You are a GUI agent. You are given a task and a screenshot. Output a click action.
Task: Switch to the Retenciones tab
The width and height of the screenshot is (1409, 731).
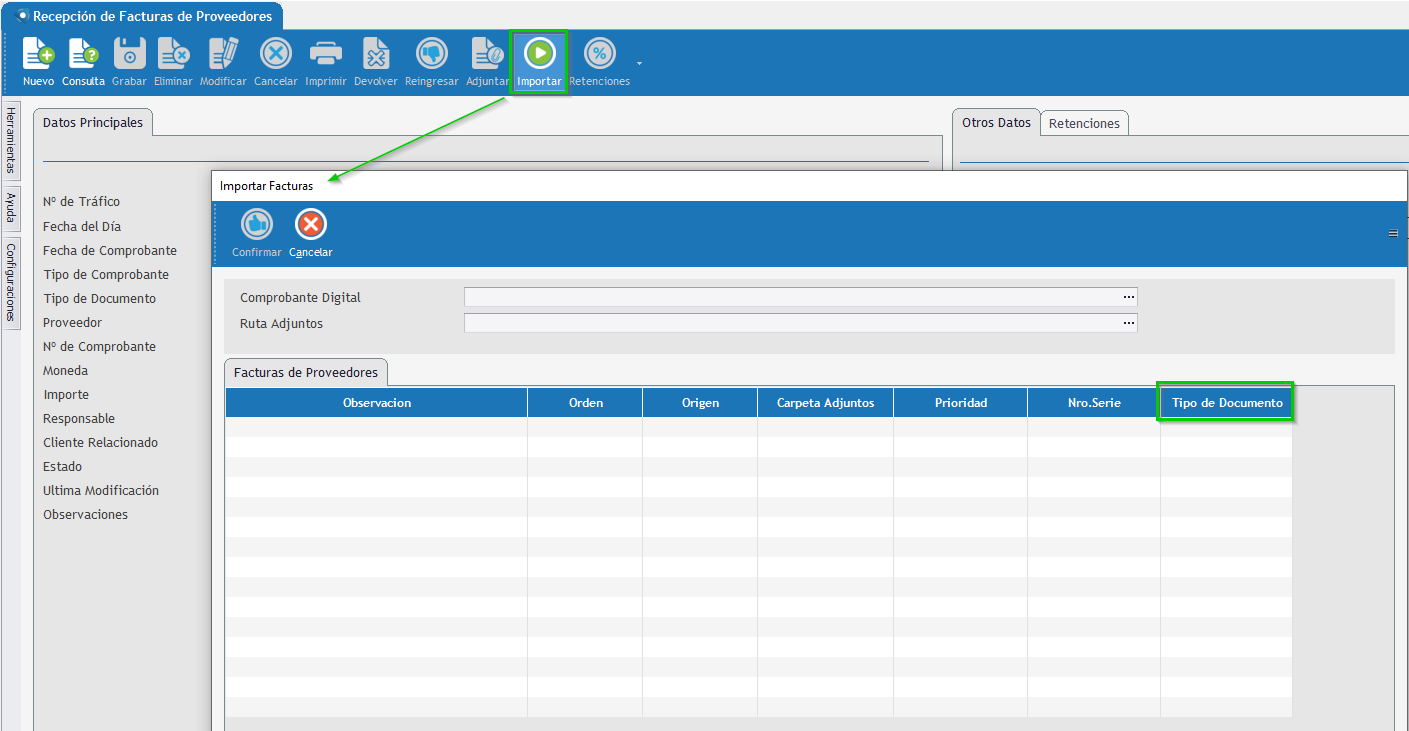1084,124
